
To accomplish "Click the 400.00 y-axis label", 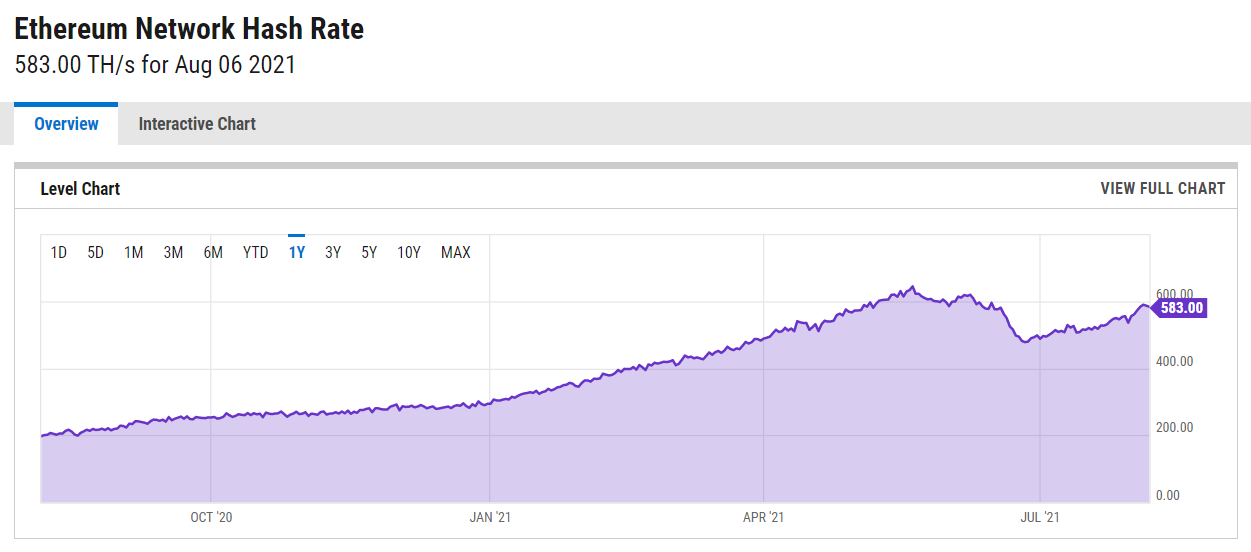I will (x=1174, y=361).
